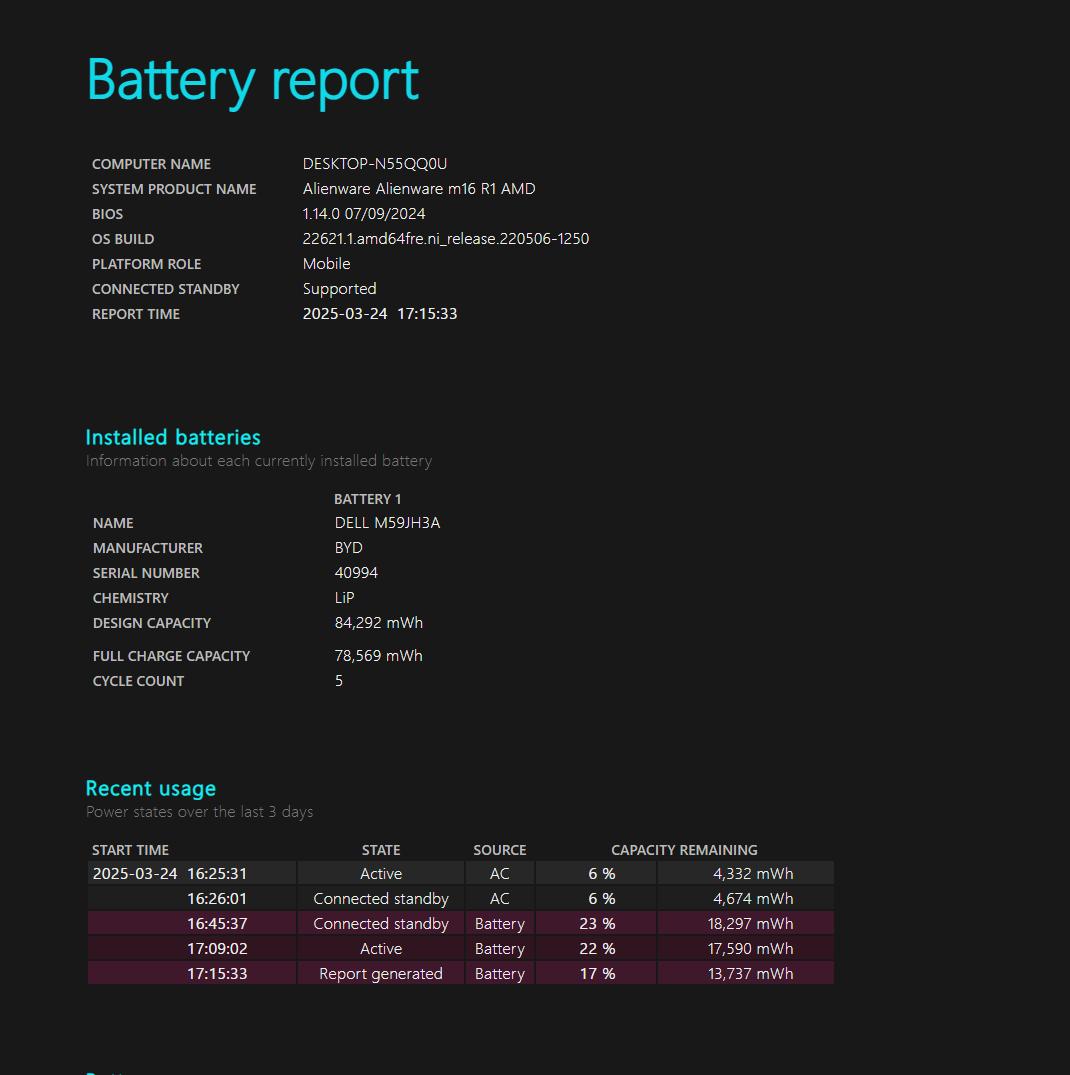Click the Battery report title
Screen dimensions: 1070x1075
pos(252,81)
